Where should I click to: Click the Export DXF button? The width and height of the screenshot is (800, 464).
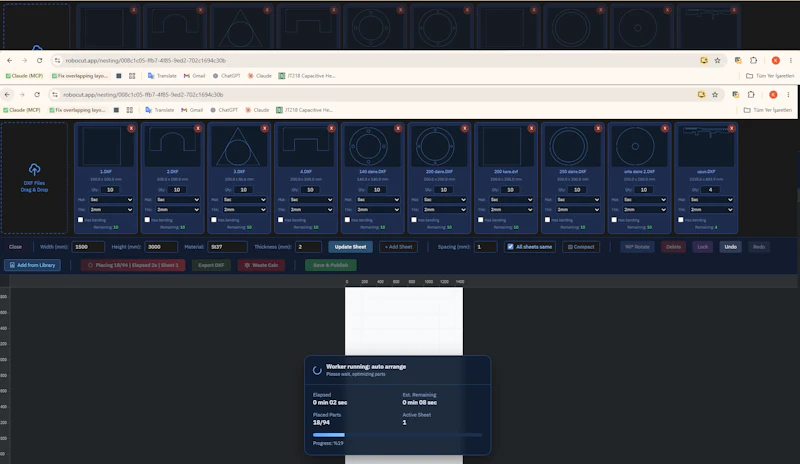click(x=211, y=265)
